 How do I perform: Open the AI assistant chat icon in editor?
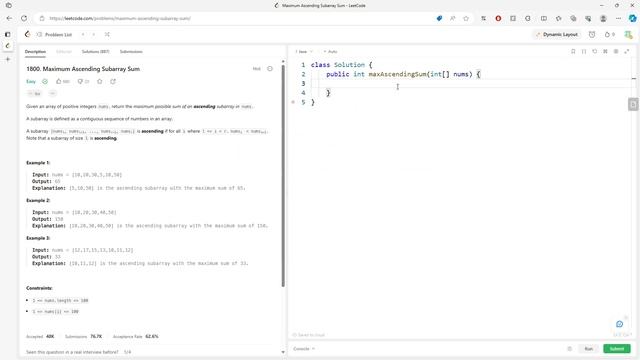point(620,324)
